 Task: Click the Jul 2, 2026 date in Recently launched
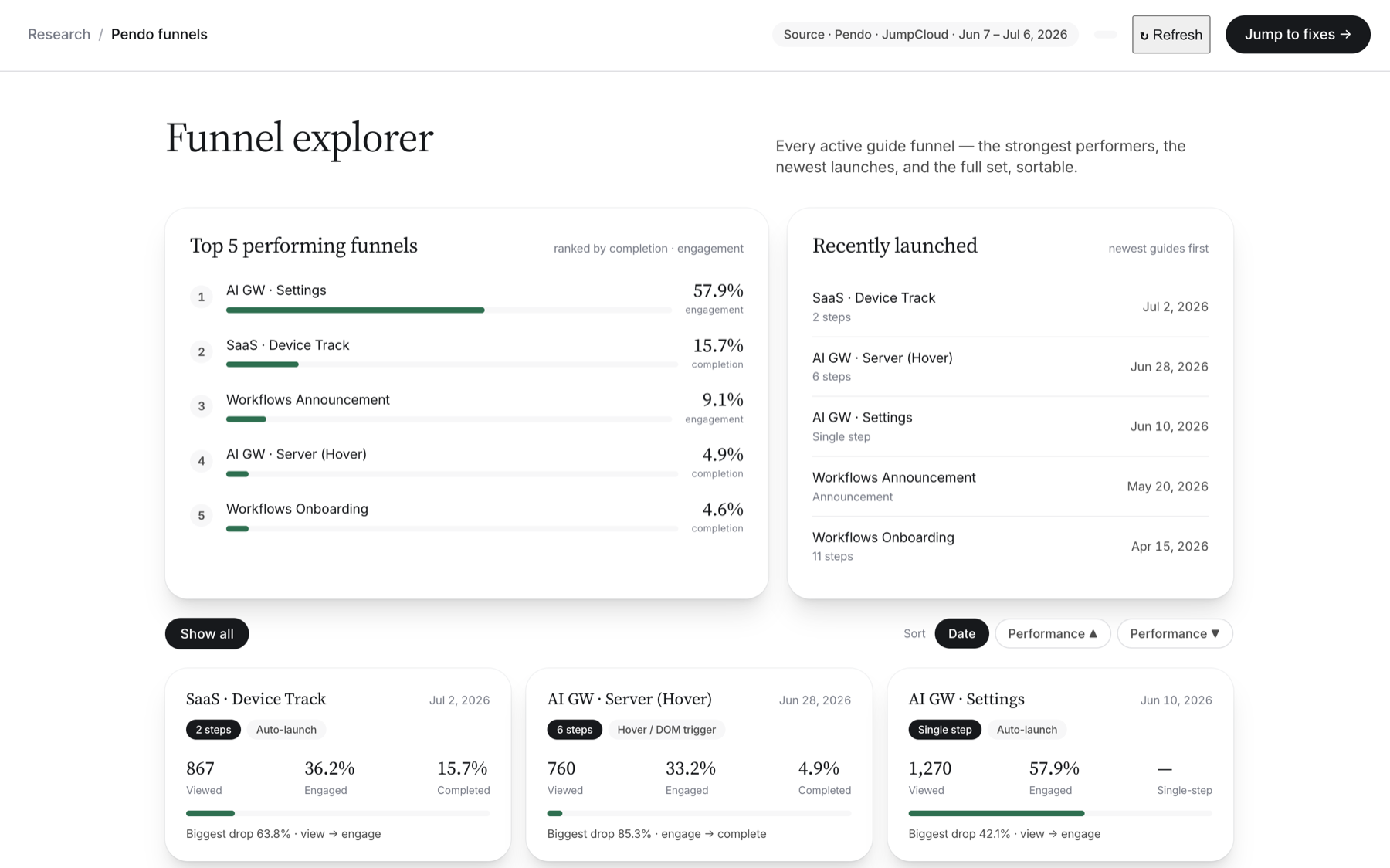pyautogui.click(x=1175, y=307)
